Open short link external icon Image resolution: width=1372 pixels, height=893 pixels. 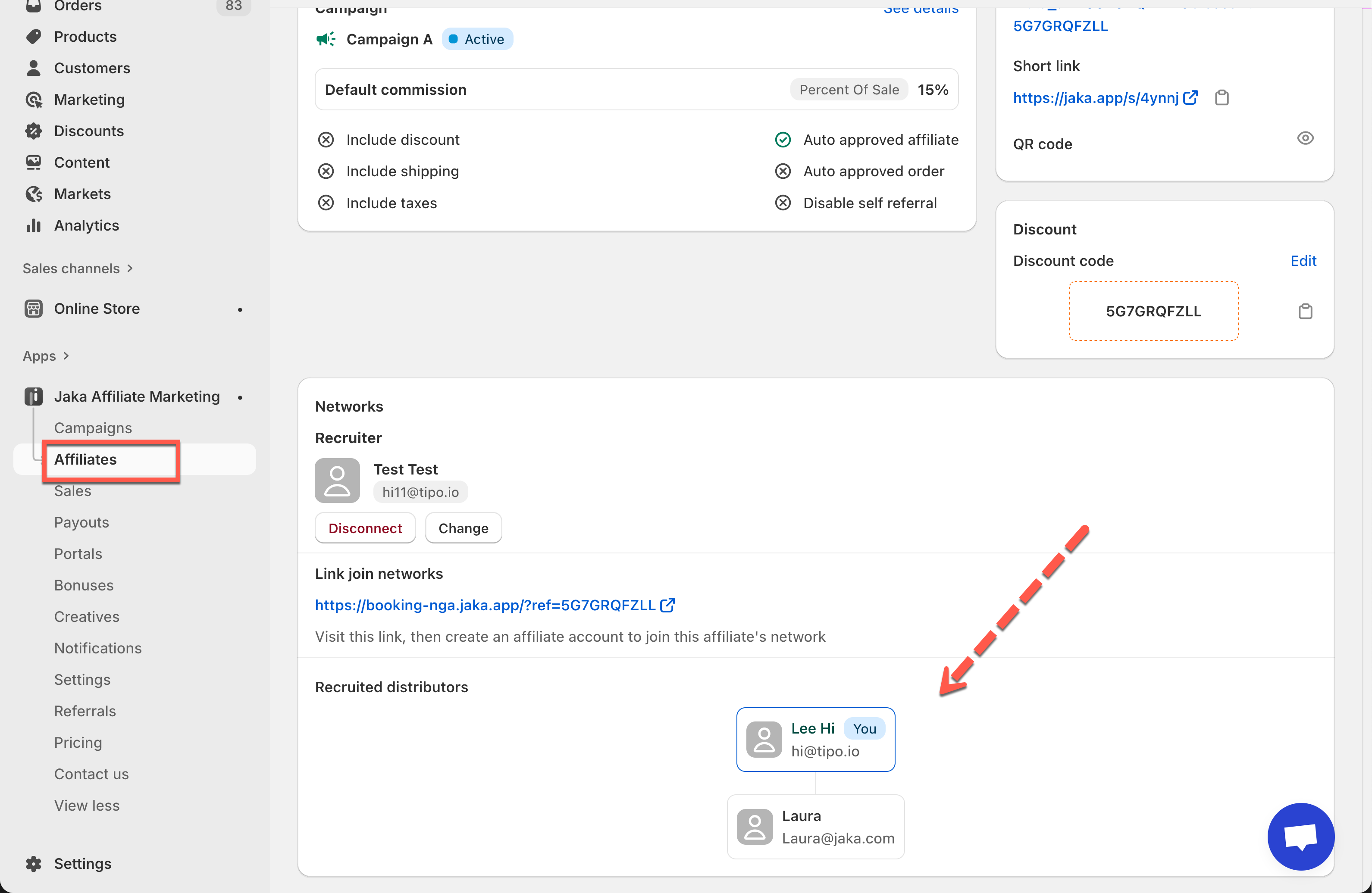[x=1190, y=98]
